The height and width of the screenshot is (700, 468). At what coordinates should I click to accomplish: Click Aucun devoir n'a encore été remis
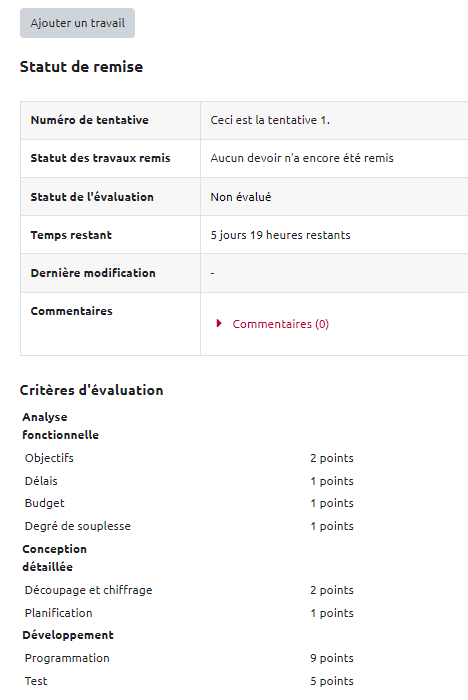coord(302,158)
